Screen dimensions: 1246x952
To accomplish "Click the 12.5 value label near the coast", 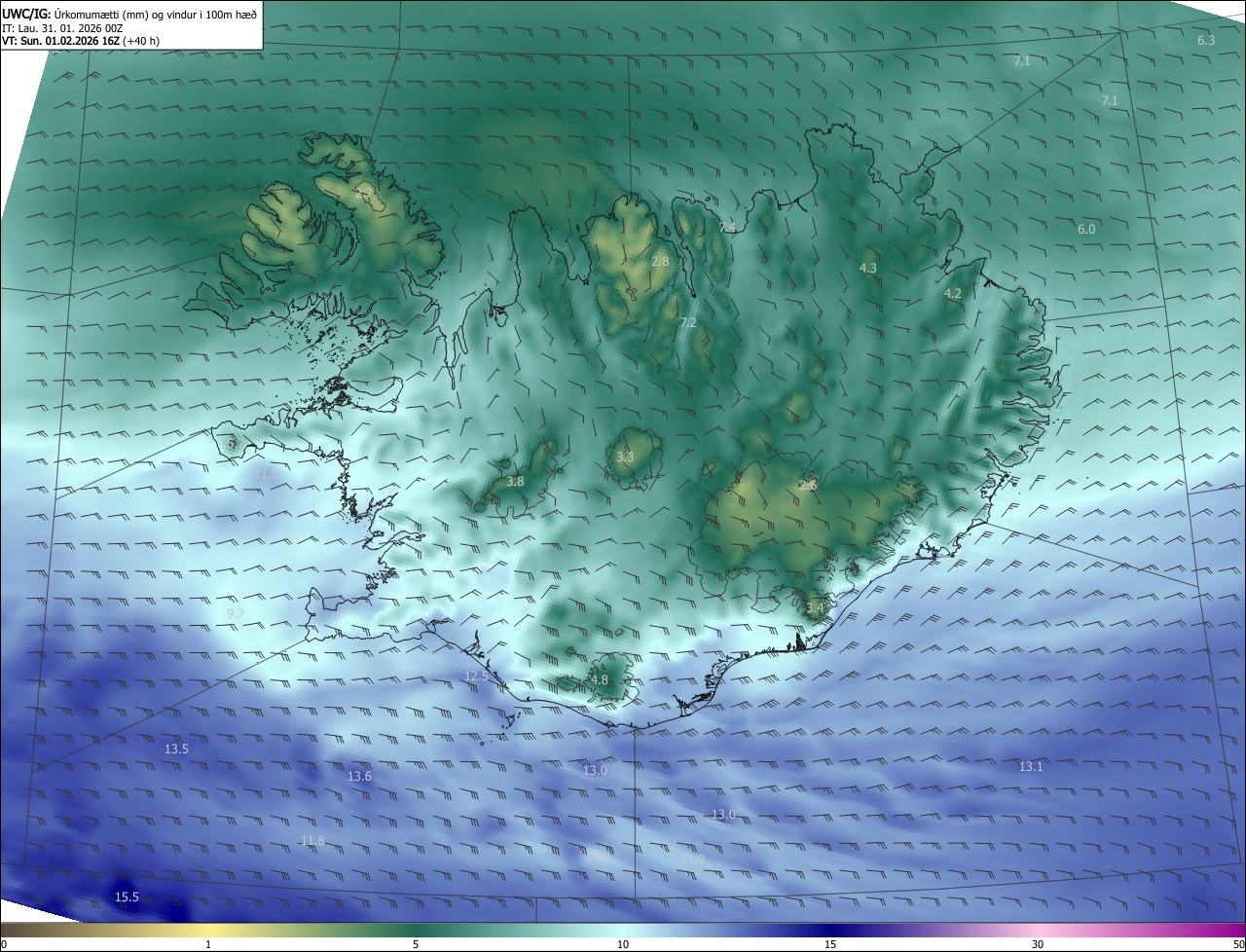I will [x=476, y=676].
